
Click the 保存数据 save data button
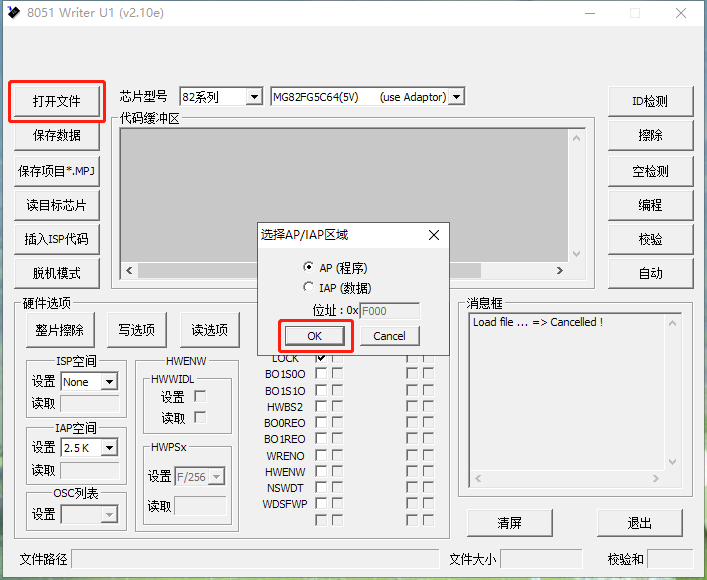[56, 135]
